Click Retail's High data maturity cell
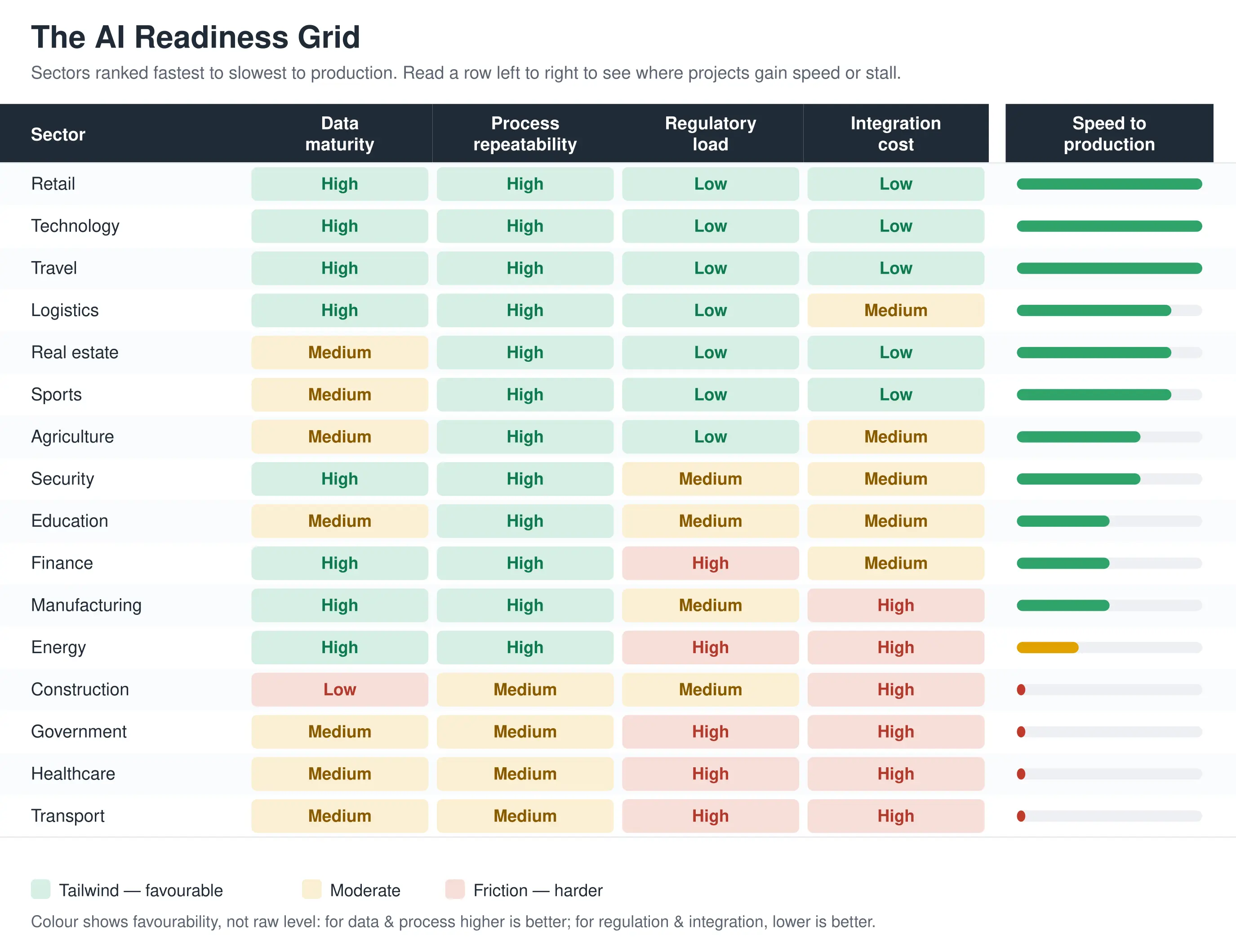1236x952 pixels. point(339,184)
